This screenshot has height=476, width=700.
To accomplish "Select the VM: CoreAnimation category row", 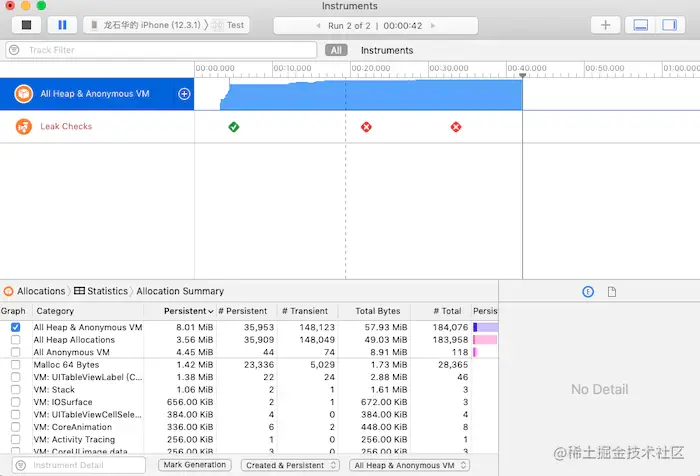I will pyautogui.click(x=249, y=427).
